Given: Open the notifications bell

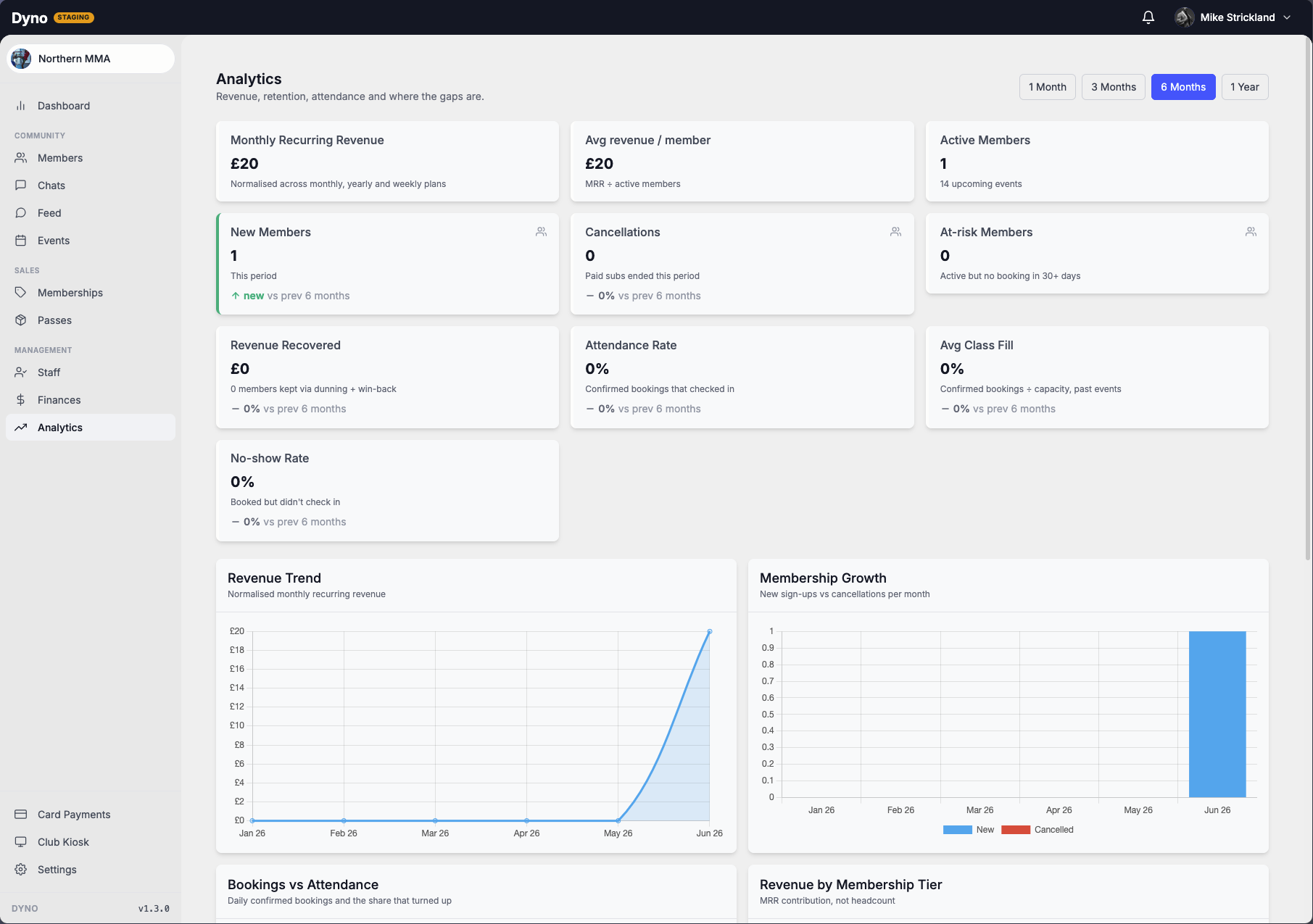Looking at the screenshot, I should tap(1148, 17).
